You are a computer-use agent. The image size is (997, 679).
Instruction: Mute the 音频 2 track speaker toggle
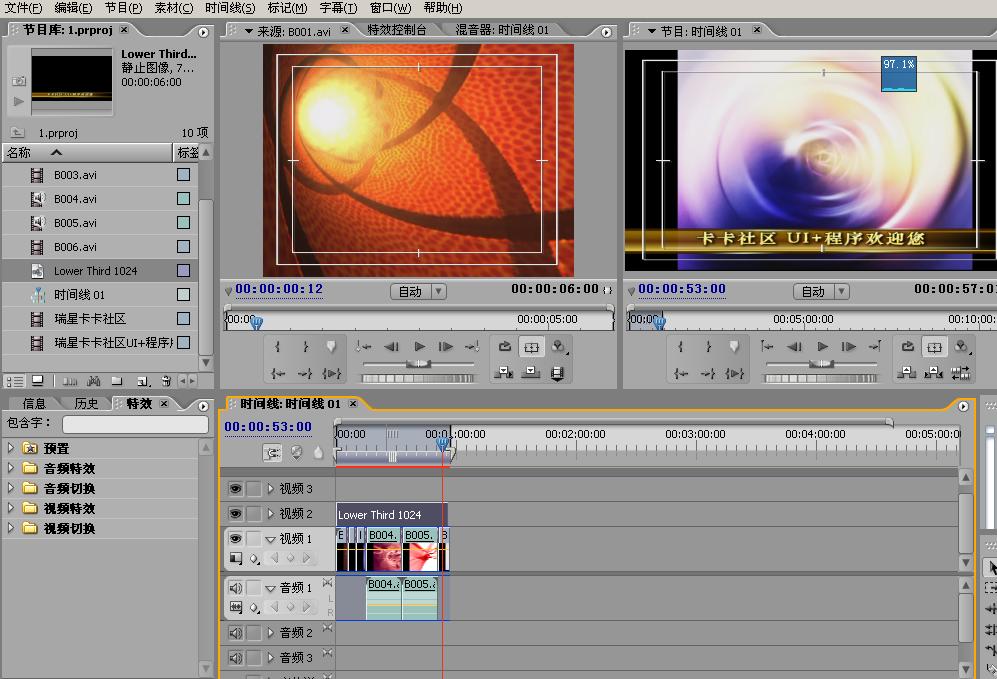[235, 633]
